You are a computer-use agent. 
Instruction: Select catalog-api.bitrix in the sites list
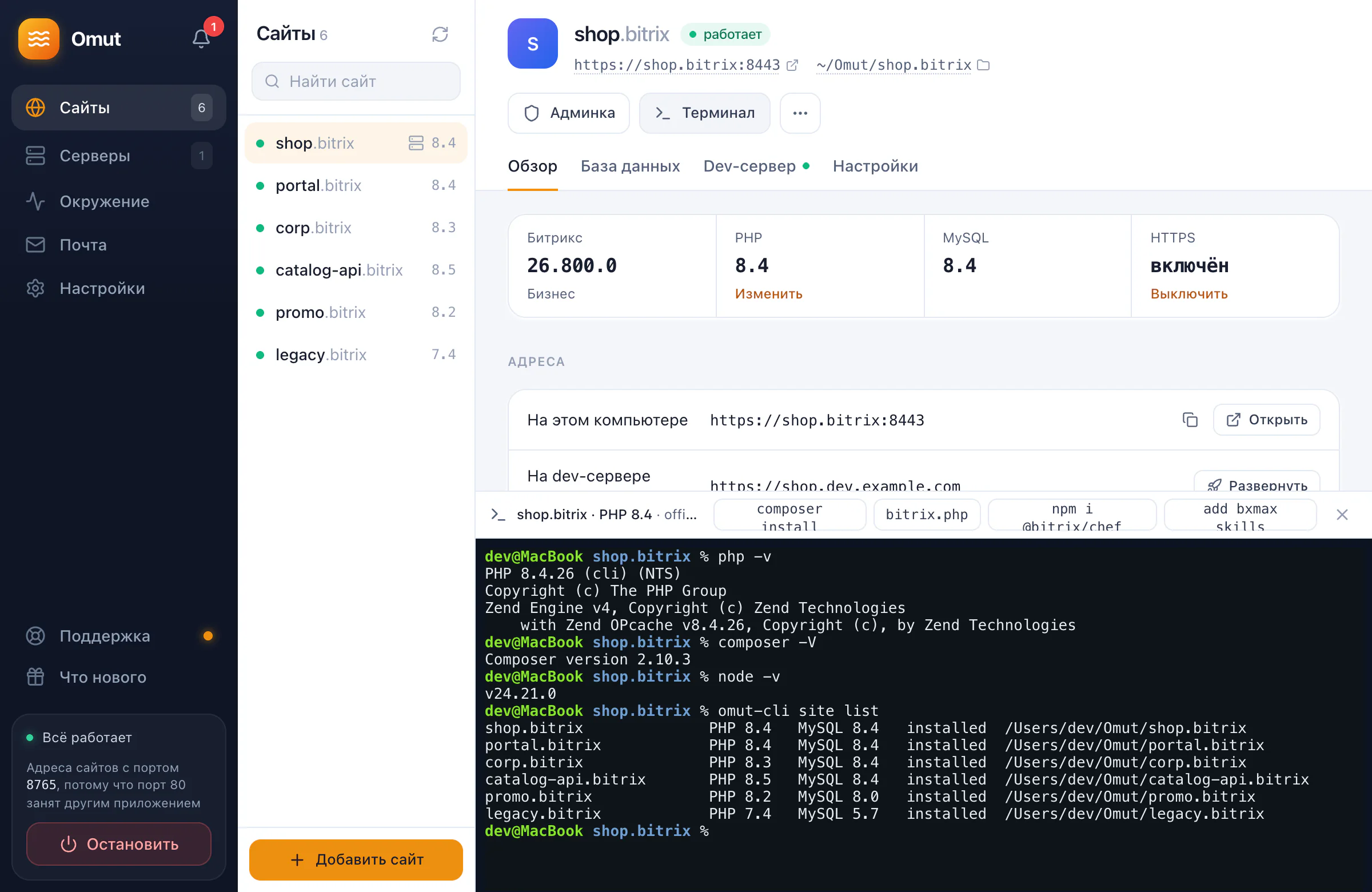pyautogui.click(x=356, y=270)
